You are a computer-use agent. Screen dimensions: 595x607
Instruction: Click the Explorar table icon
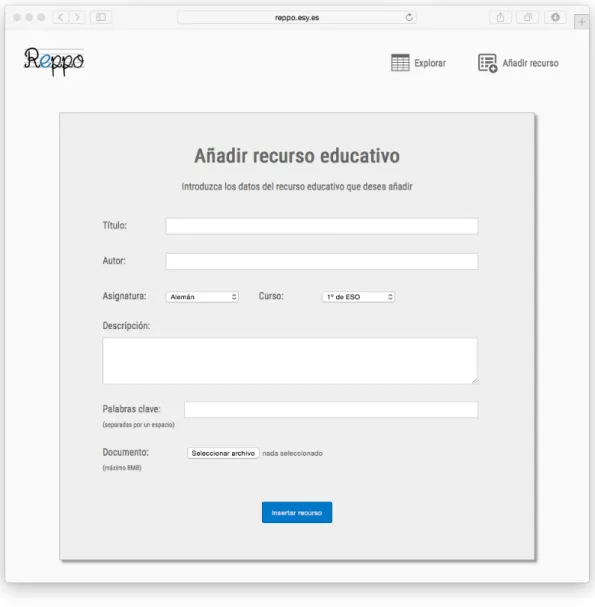(400, 63)
